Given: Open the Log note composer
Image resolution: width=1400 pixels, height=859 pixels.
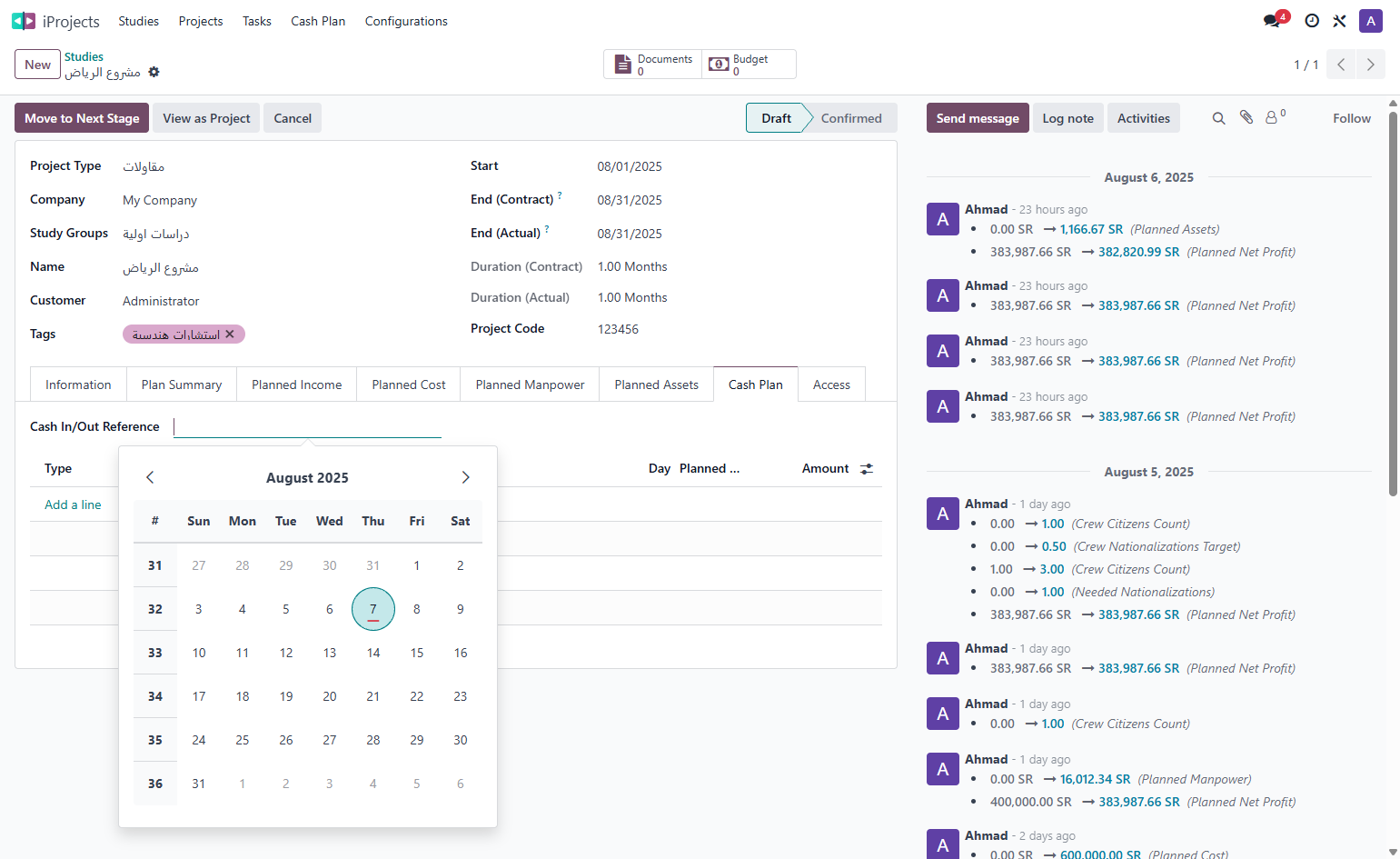Looking at the screenshot, I should click(1068, 118).
